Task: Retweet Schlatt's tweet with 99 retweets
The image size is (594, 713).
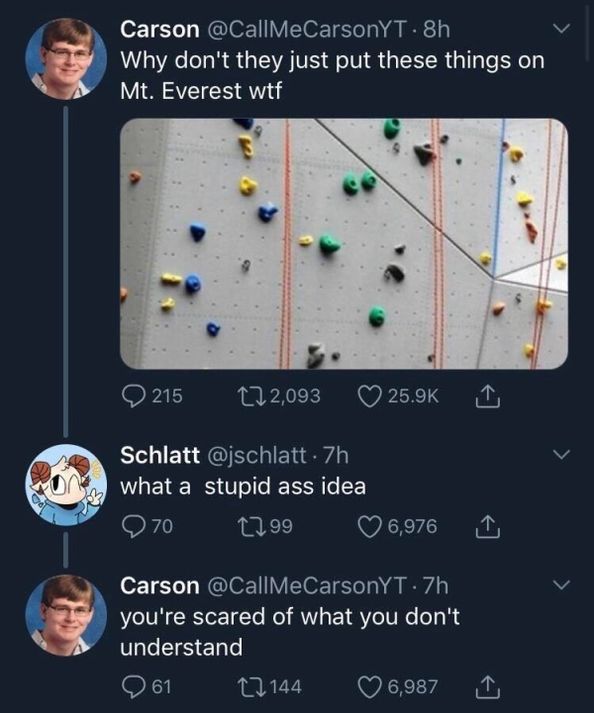Action: (250, 527)
